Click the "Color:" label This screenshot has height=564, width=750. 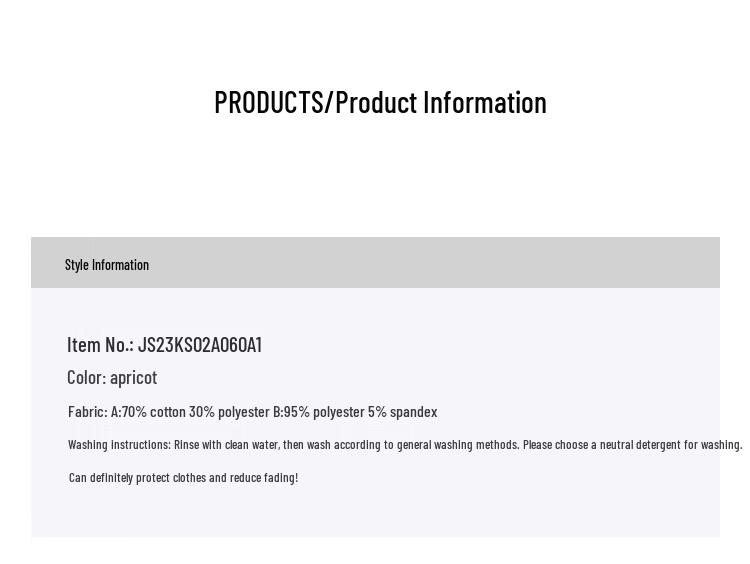tap(86, 378)
